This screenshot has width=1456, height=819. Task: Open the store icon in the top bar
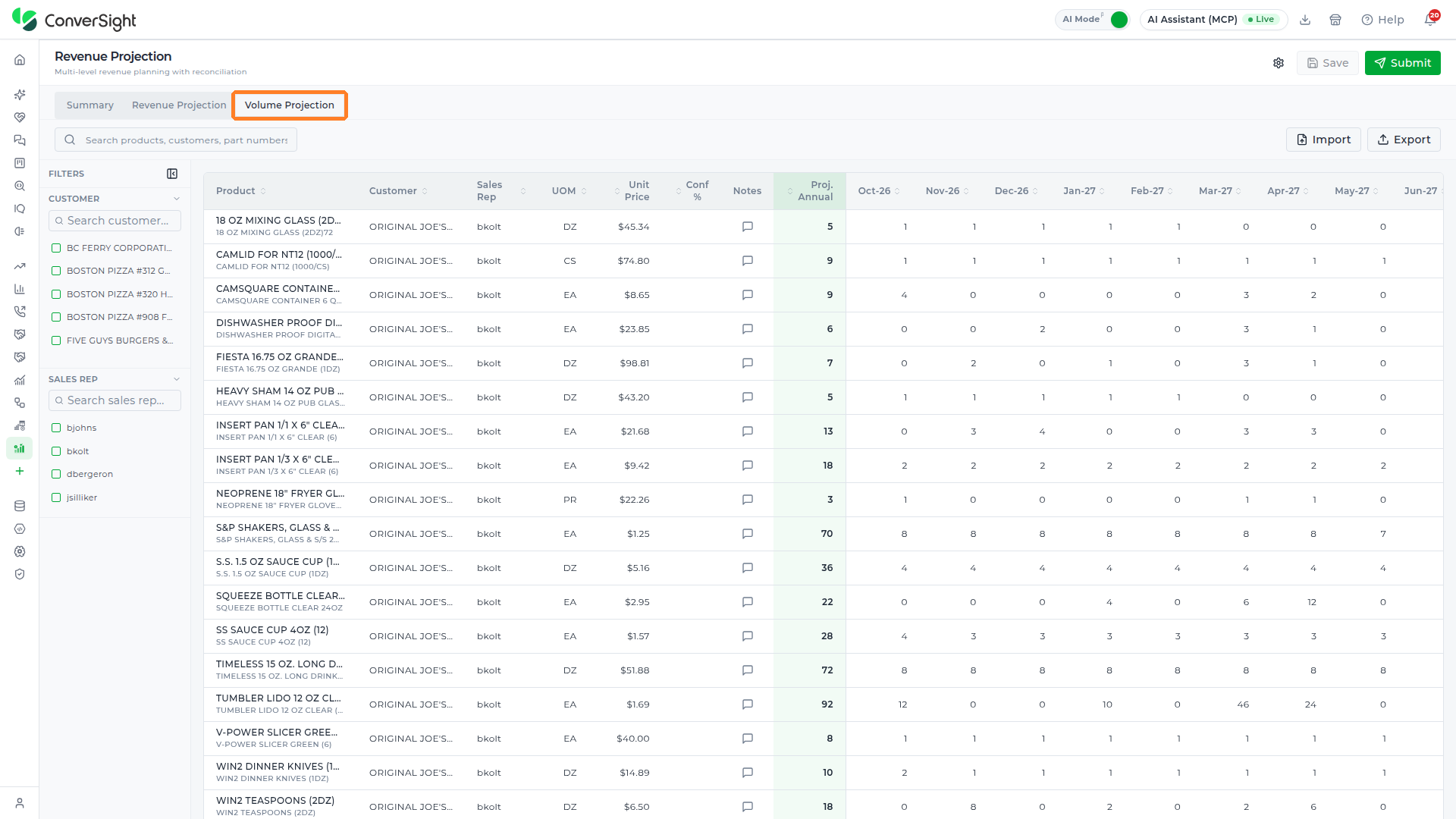[x=1335, y=20]
